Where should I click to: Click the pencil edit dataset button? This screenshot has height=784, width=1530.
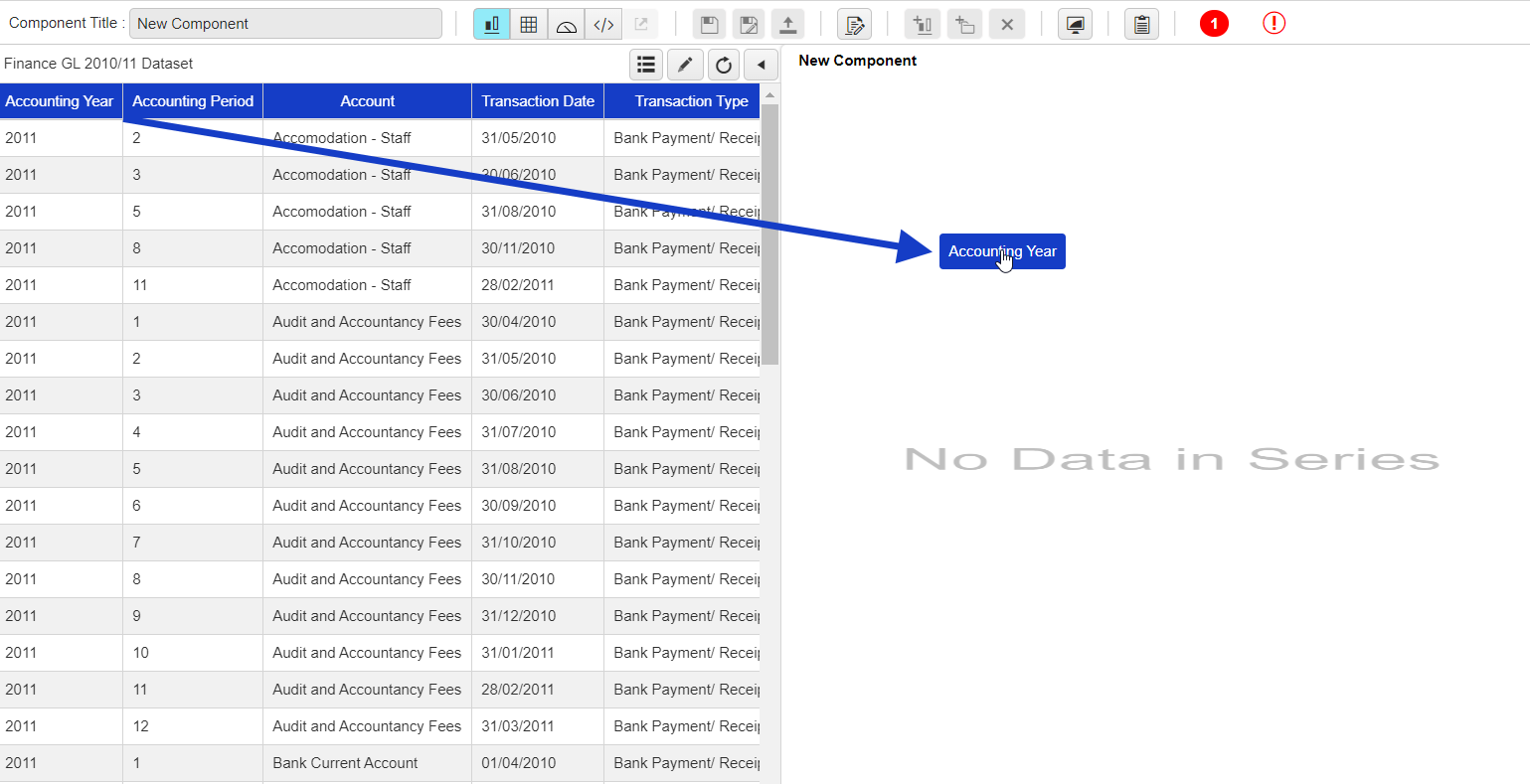[x=685, y=65]
